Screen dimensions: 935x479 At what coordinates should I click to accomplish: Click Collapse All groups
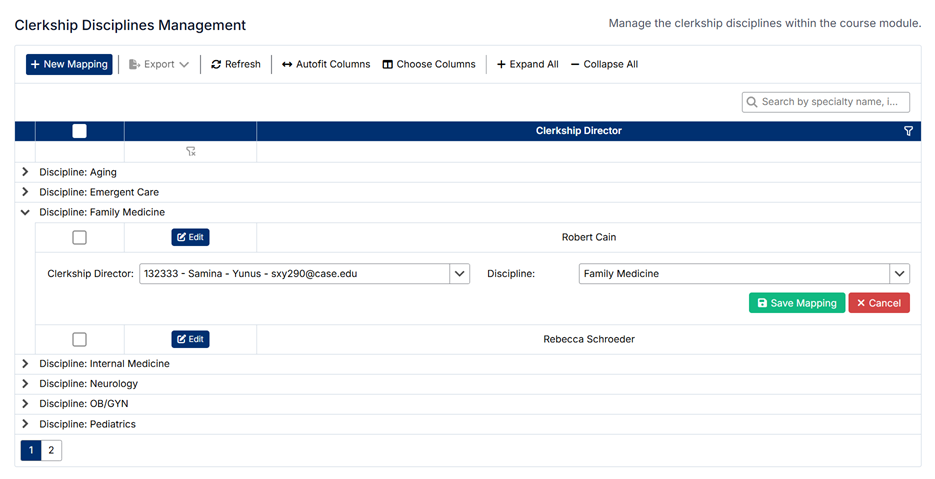[604, 65]
